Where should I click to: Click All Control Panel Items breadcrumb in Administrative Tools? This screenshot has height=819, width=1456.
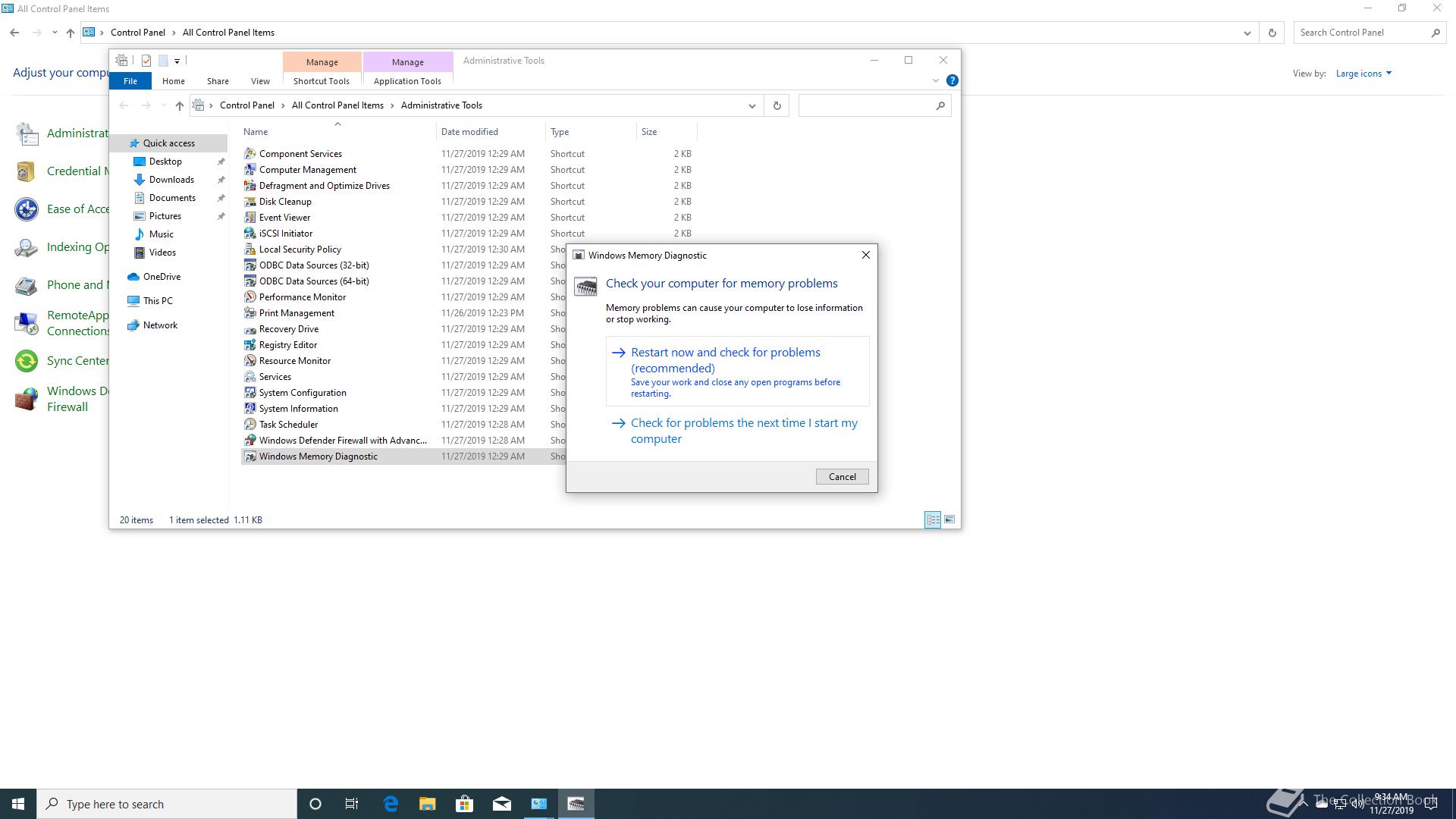337,105
